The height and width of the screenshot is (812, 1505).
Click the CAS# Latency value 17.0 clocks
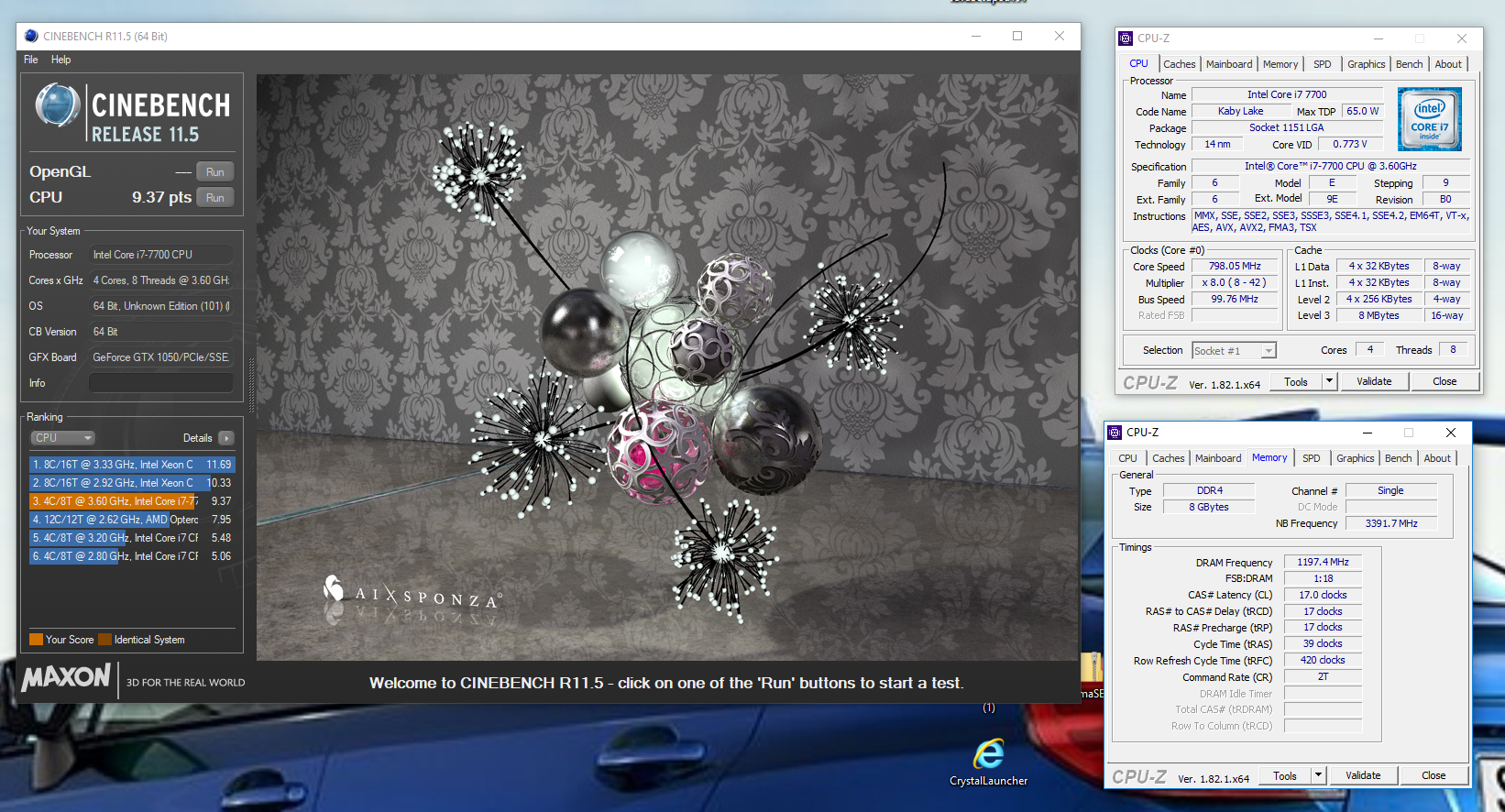1323,596
